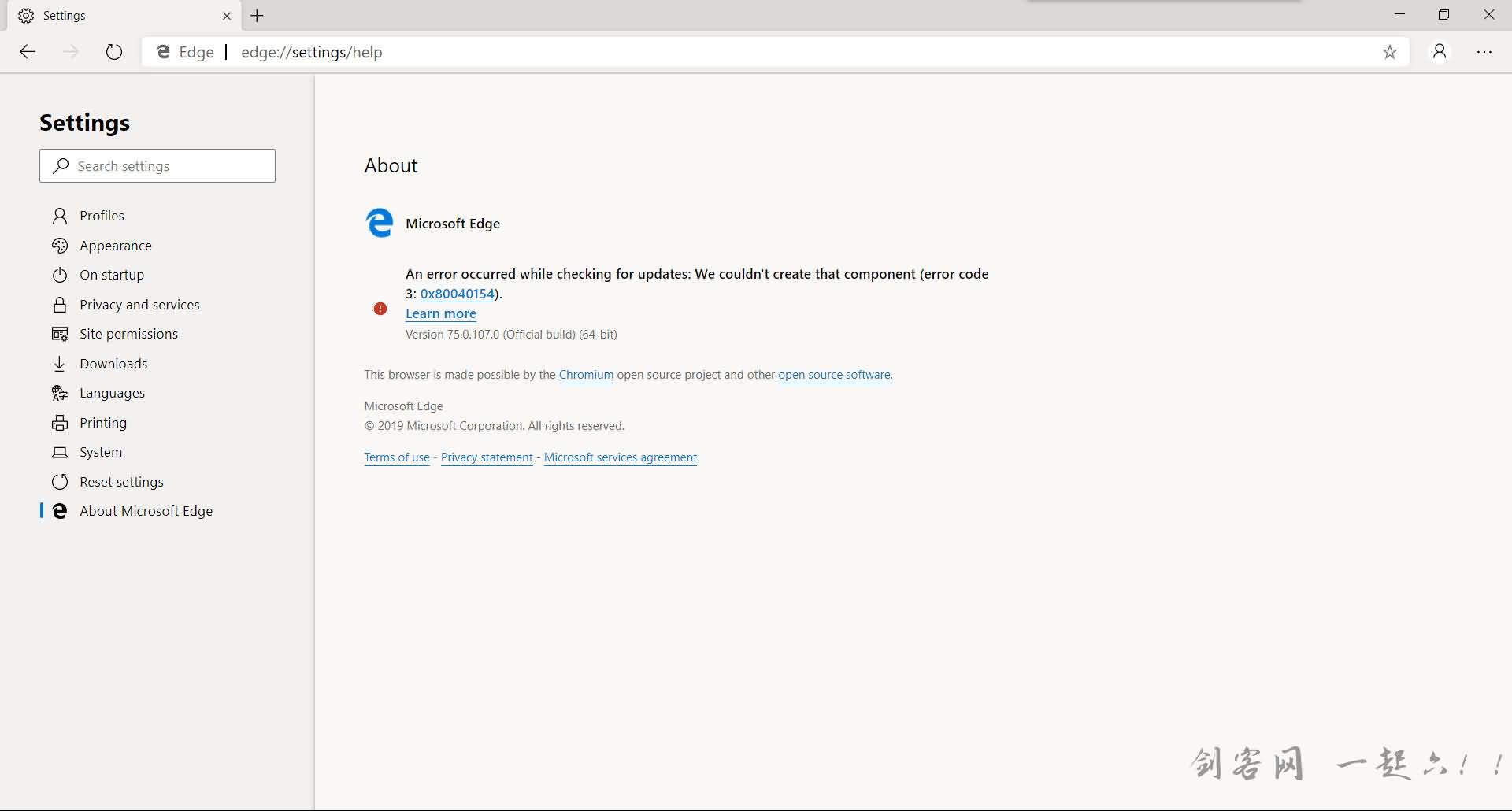Screen dimensions: 1512x811
Task: Open a new tab with plus button
Action: coord(257,15)
